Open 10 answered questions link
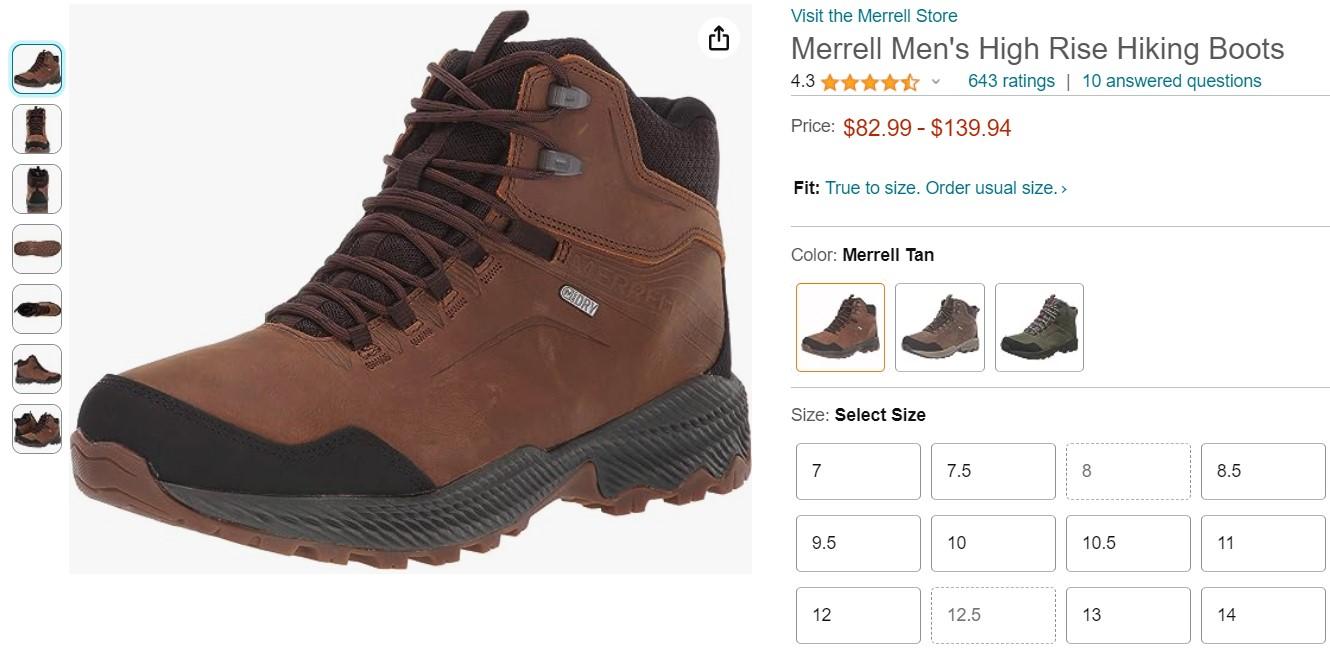The width and height of the screenshot is (1330, 653). (x=1171, y=81)
